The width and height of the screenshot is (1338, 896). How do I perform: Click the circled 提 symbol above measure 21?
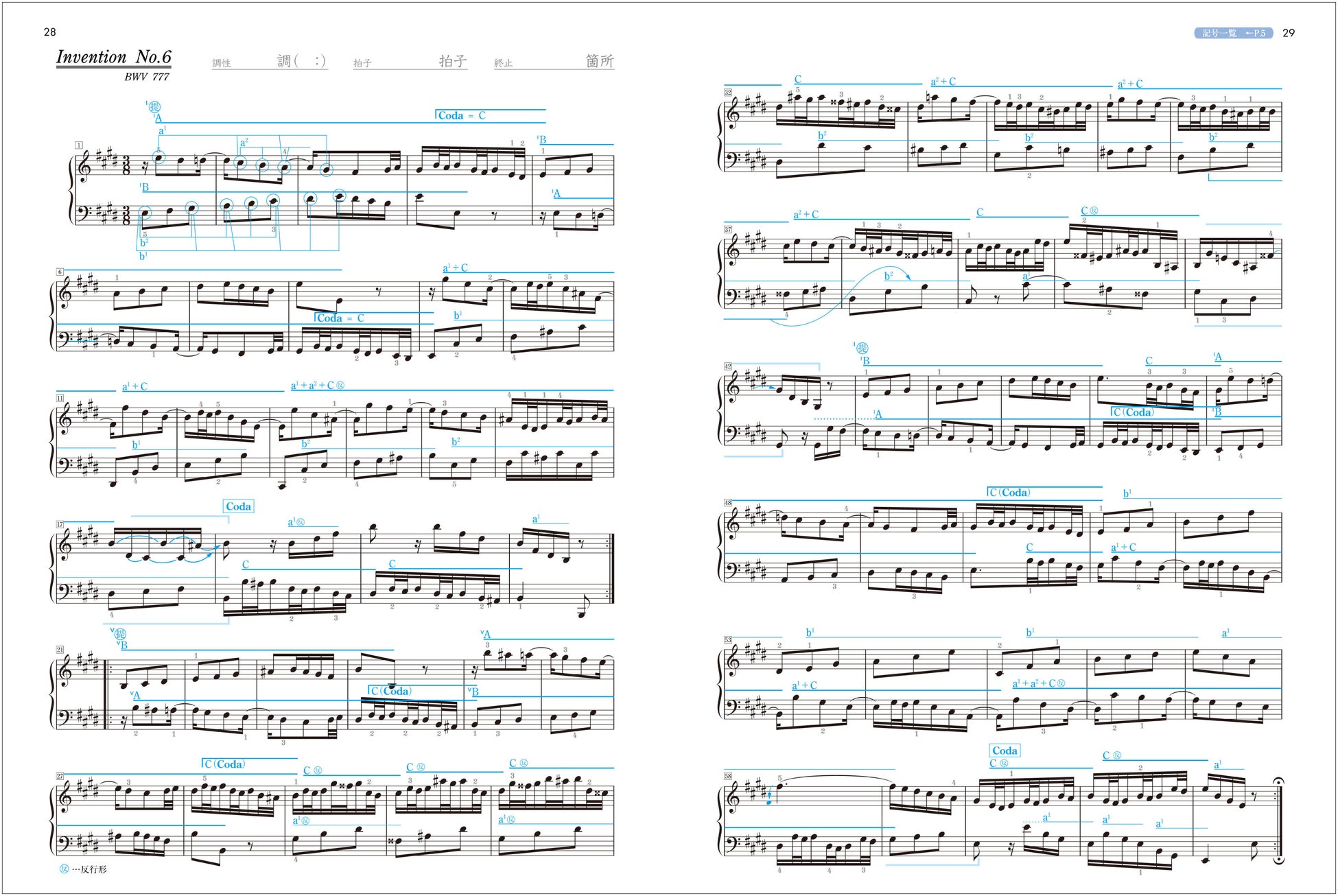(119, 634)
